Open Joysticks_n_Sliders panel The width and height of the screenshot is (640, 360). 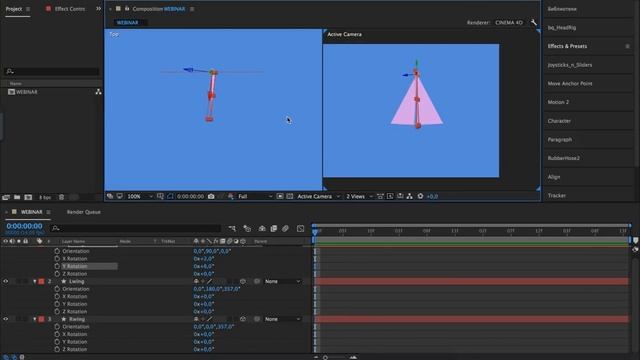click(x=570, y=65)
